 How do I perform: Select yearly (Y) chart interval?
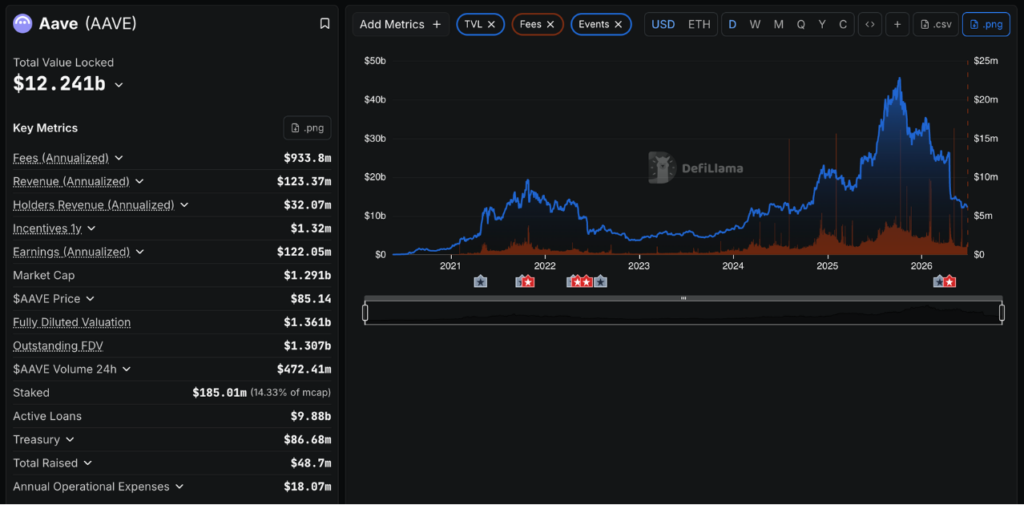822,24
